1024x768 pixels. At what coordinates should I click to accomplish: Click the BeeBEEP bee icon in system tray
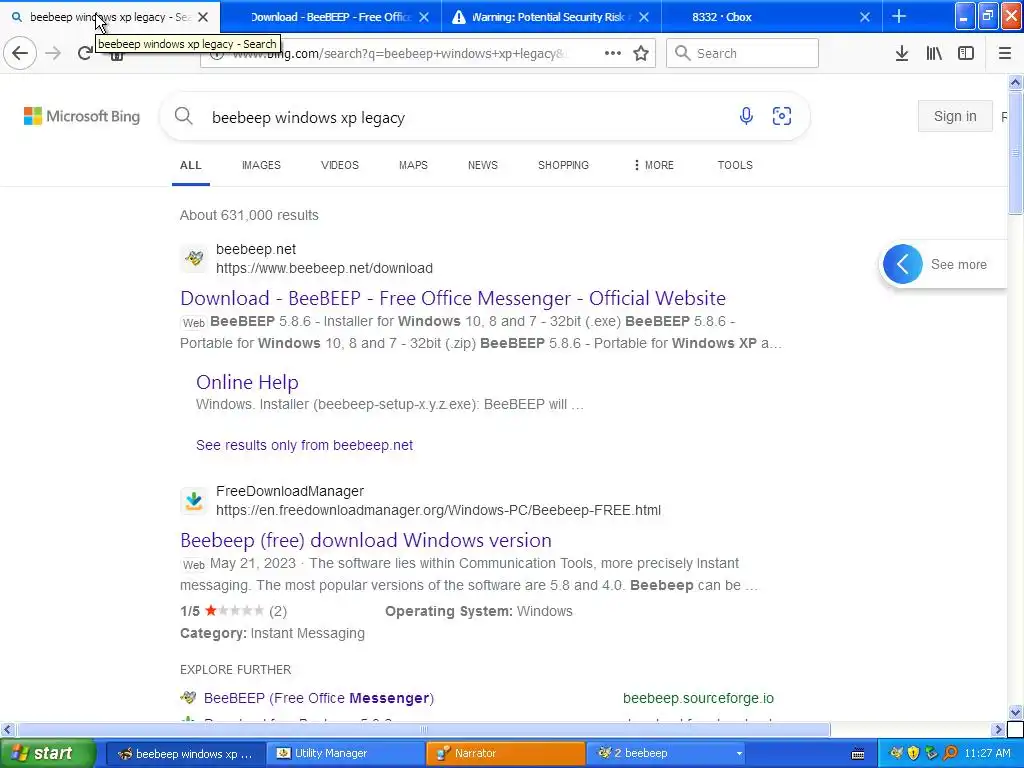pos(896,753)
